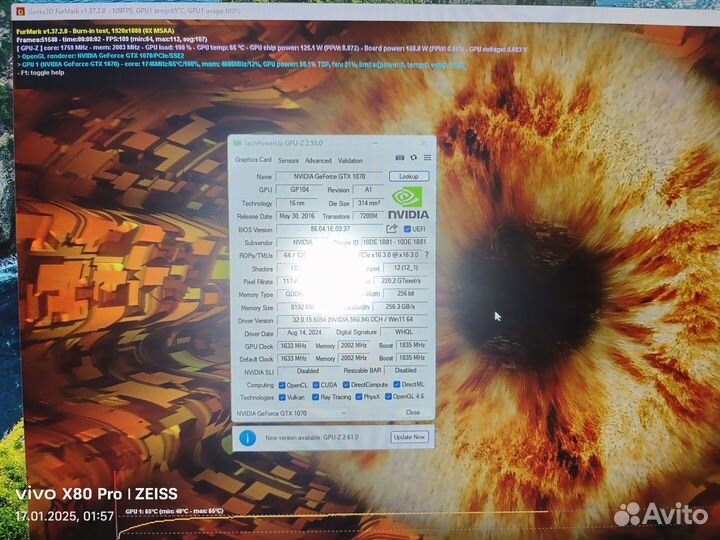Click the GPU-Z screenshot camera icon
The height and width of the screenshot is (540, 720).
pos(399,158)
